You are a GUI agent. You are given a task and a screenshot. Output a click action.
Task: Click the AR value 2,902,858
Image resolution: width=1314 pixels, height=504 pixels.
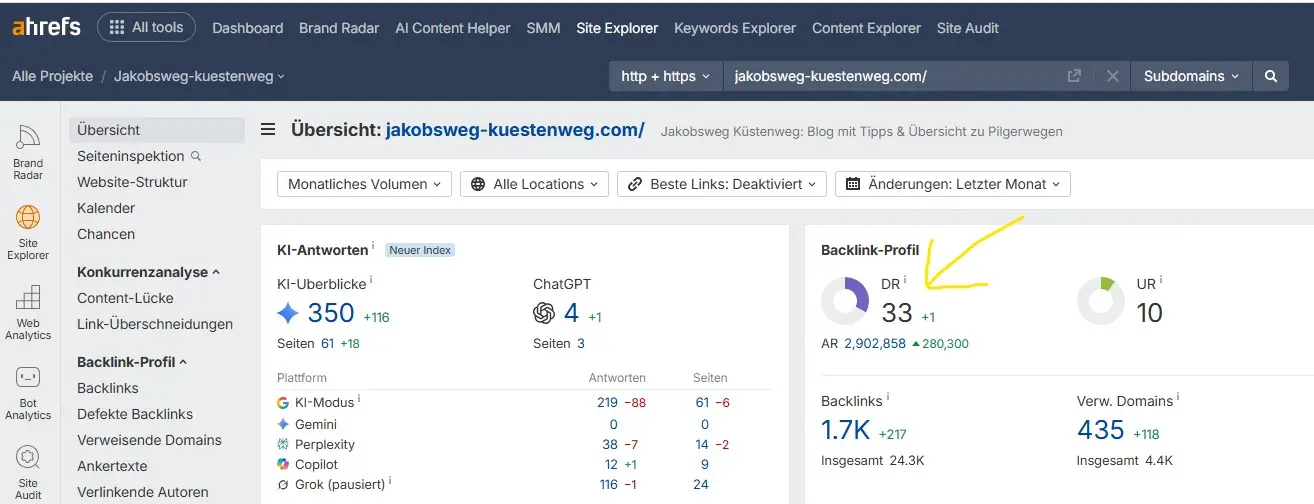875,343
